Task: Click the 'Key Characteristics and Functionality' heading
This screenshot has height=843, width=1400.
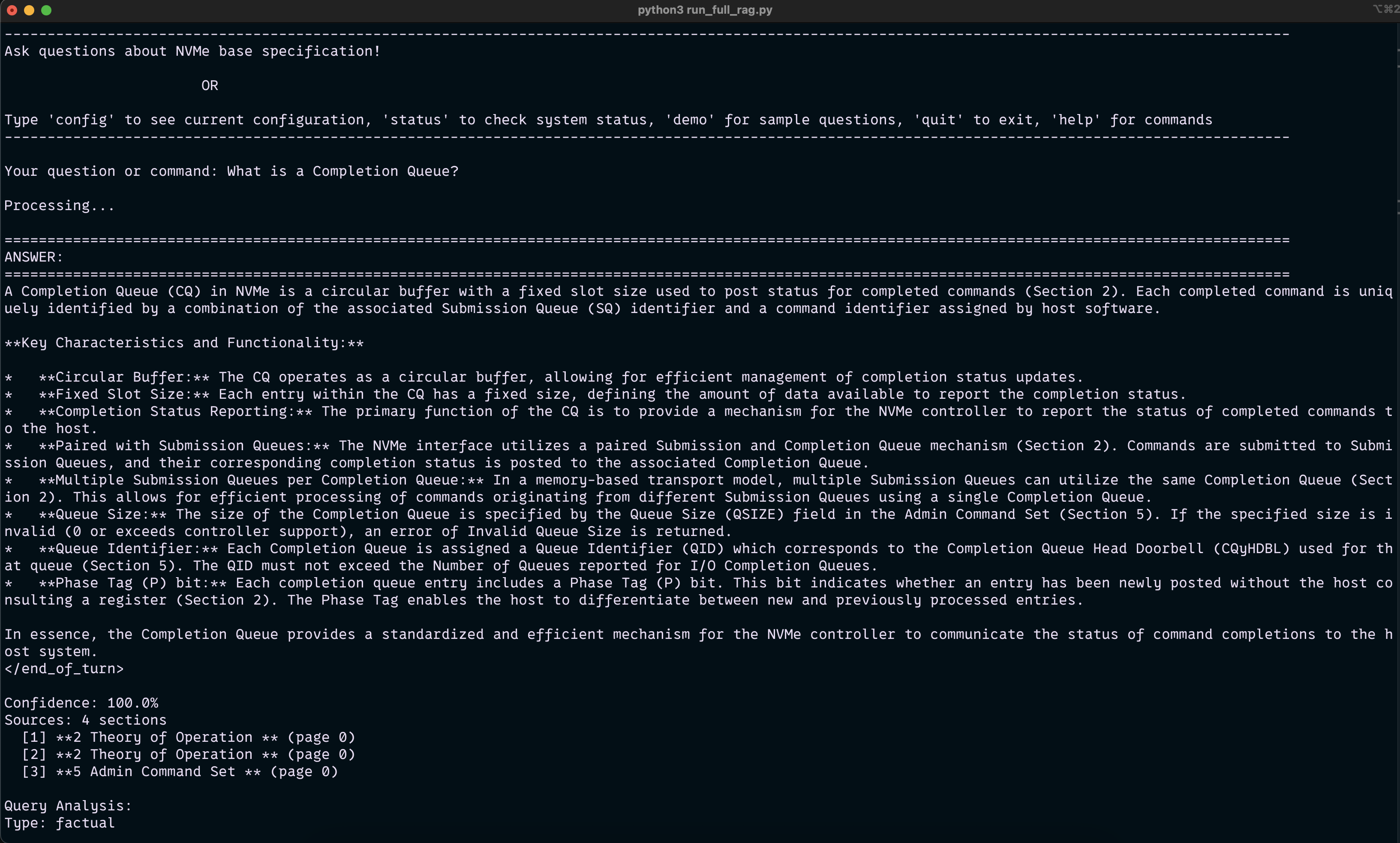Action: (184, 343)
